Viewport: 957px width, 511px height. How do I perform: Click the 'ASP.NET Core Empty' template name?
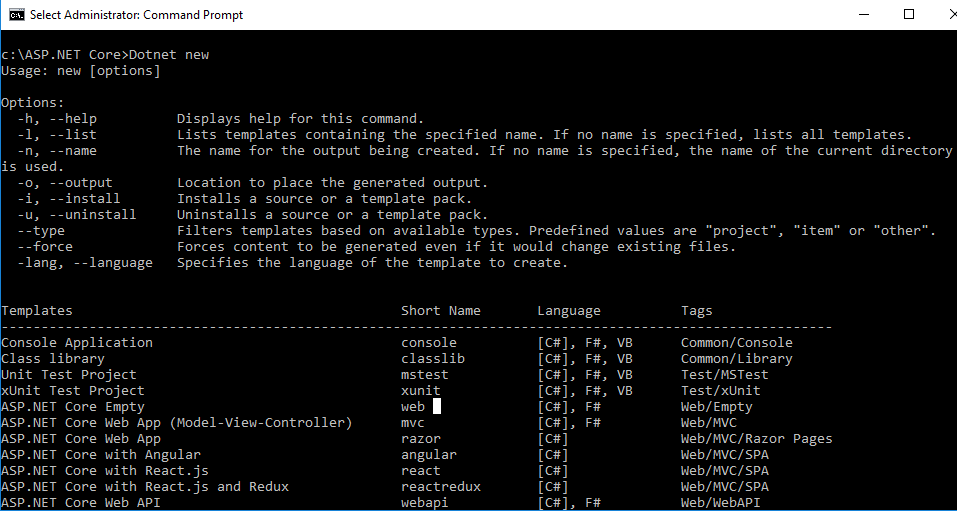pos(73,406)
